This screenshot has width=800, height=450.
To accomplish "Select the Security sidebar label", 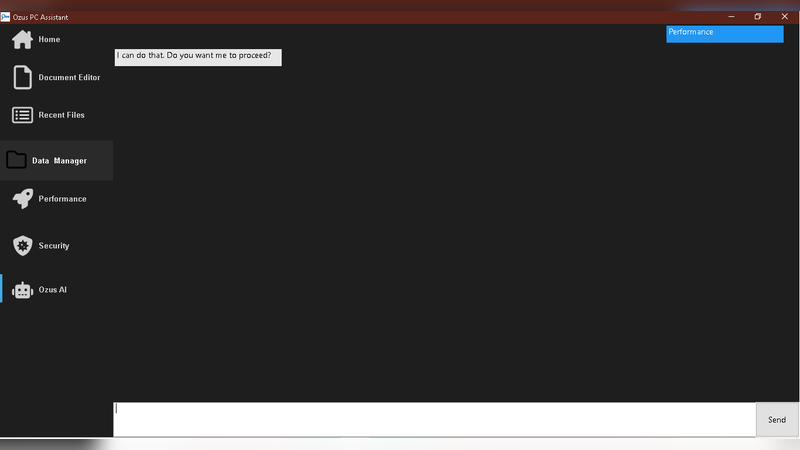I will 54,246.
